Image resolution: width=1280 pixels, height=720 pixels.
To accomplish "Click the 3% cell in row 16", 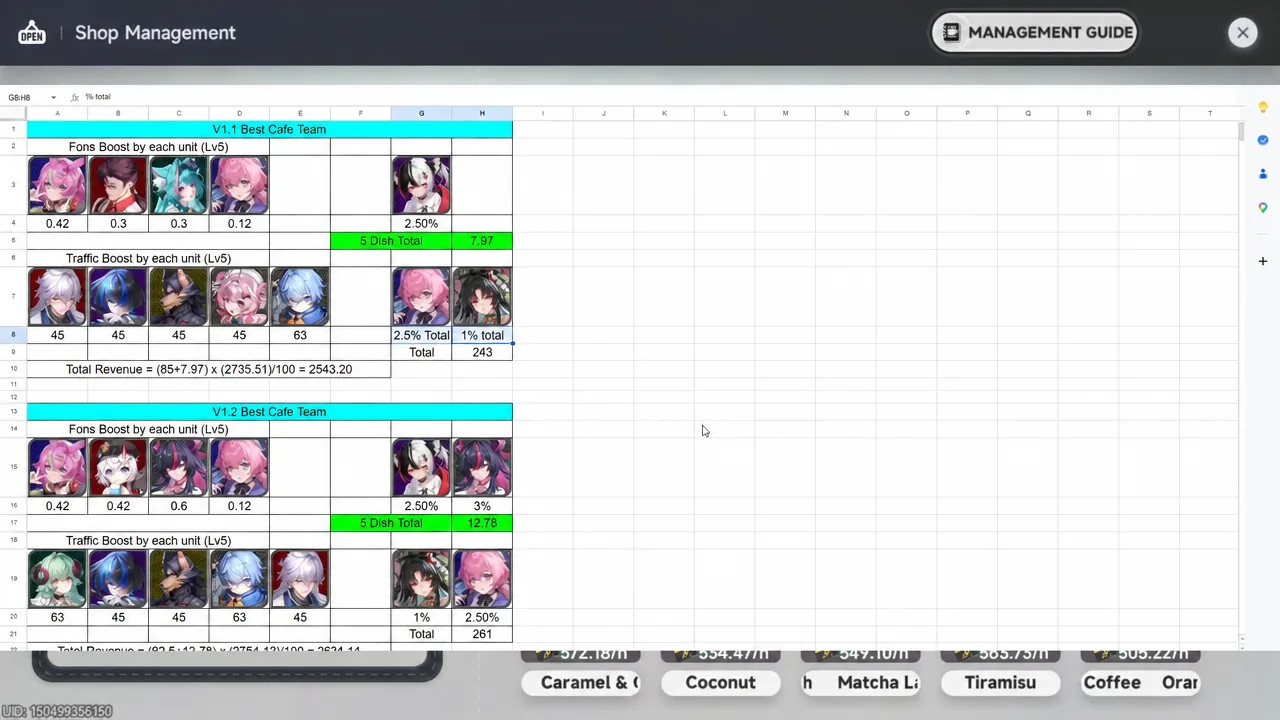I will pyautogui.click(x=482, y=506).
